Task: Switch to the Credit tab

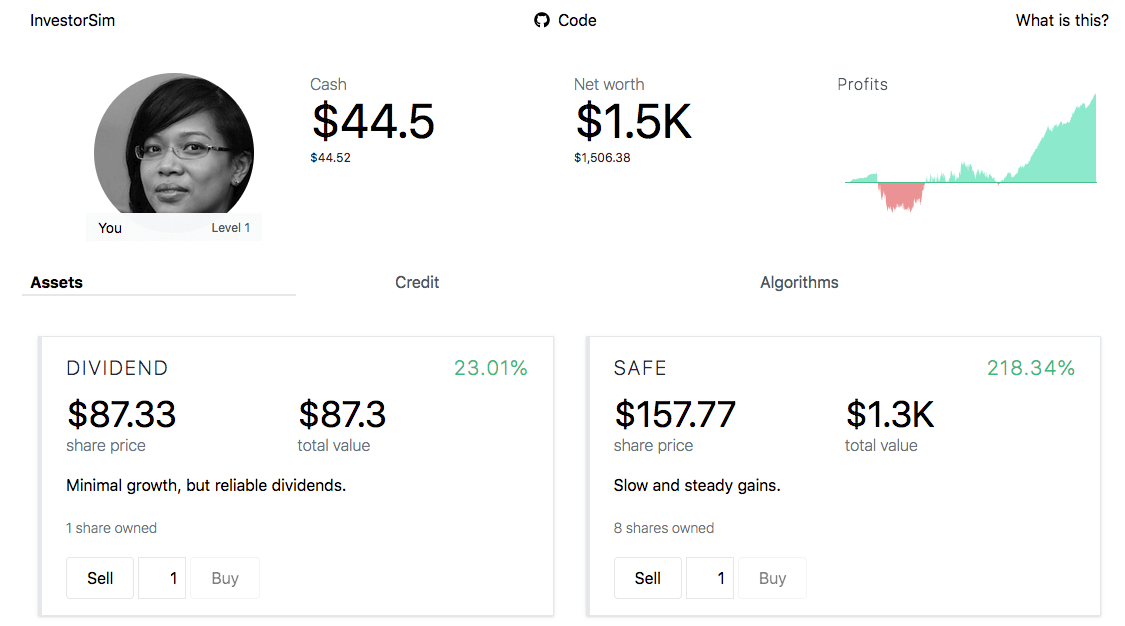Action: 417,282
